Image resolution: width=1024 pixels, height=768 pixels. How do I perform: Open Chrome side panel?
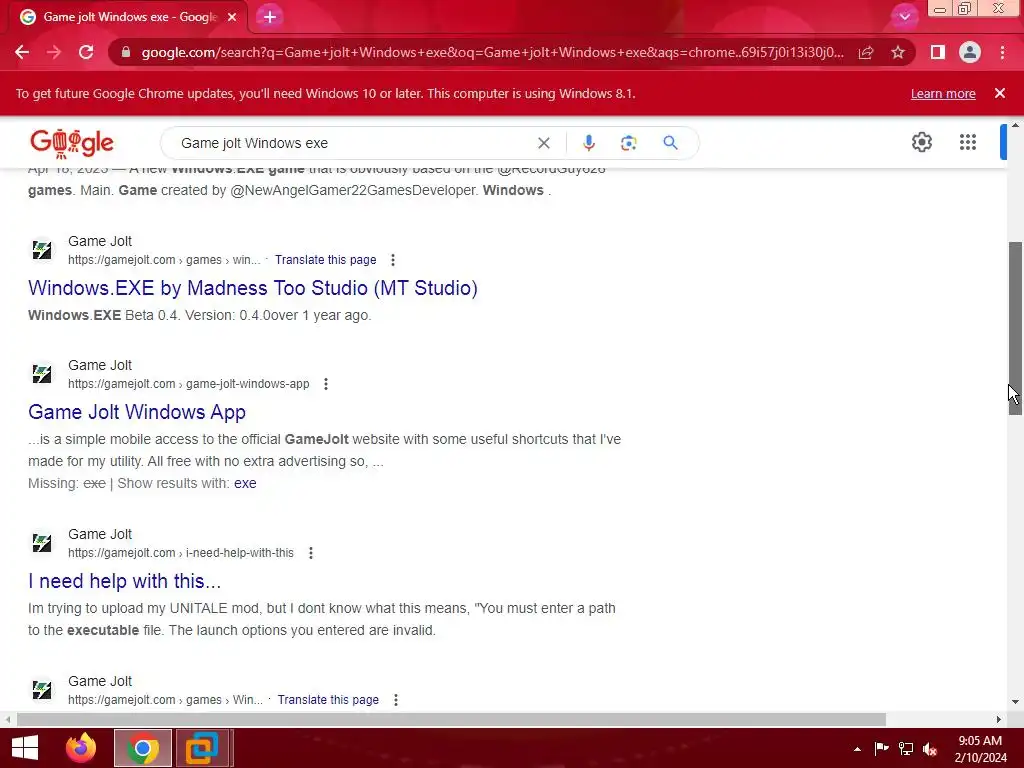pyautogui.click(x=938, y=52)
